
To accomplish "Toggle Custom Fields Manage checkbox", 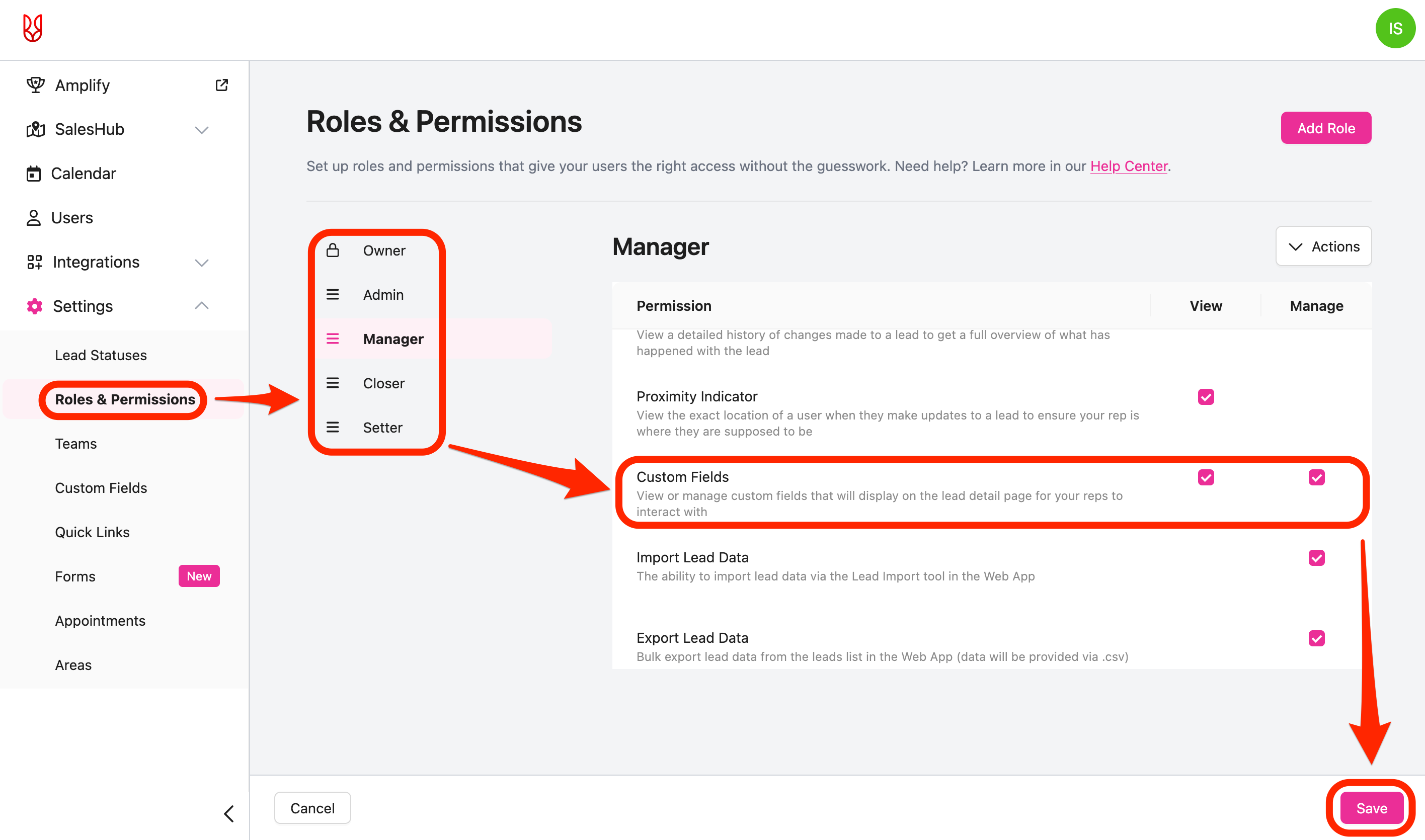I will tap(1316, 477).
